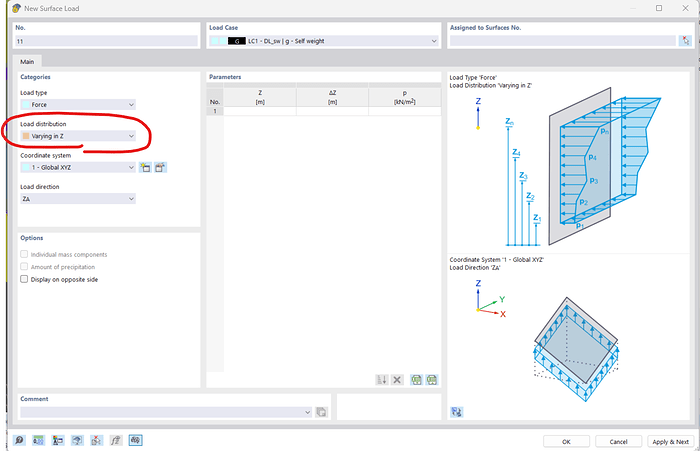Viewport: 700px width, 451px height.
Task: Click the fx formula icon in bottom toolbar
Action: [x=117, y=440]
